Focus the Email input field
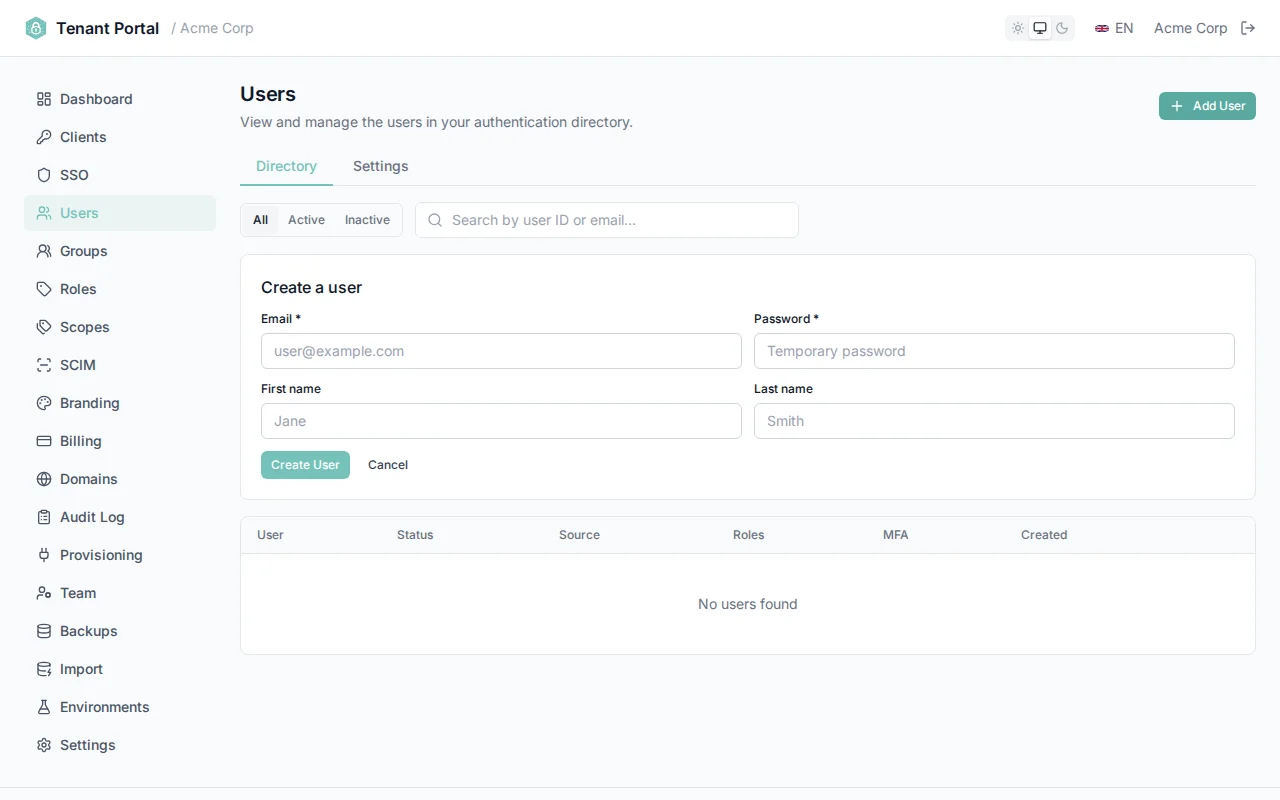 pos(501,351)
